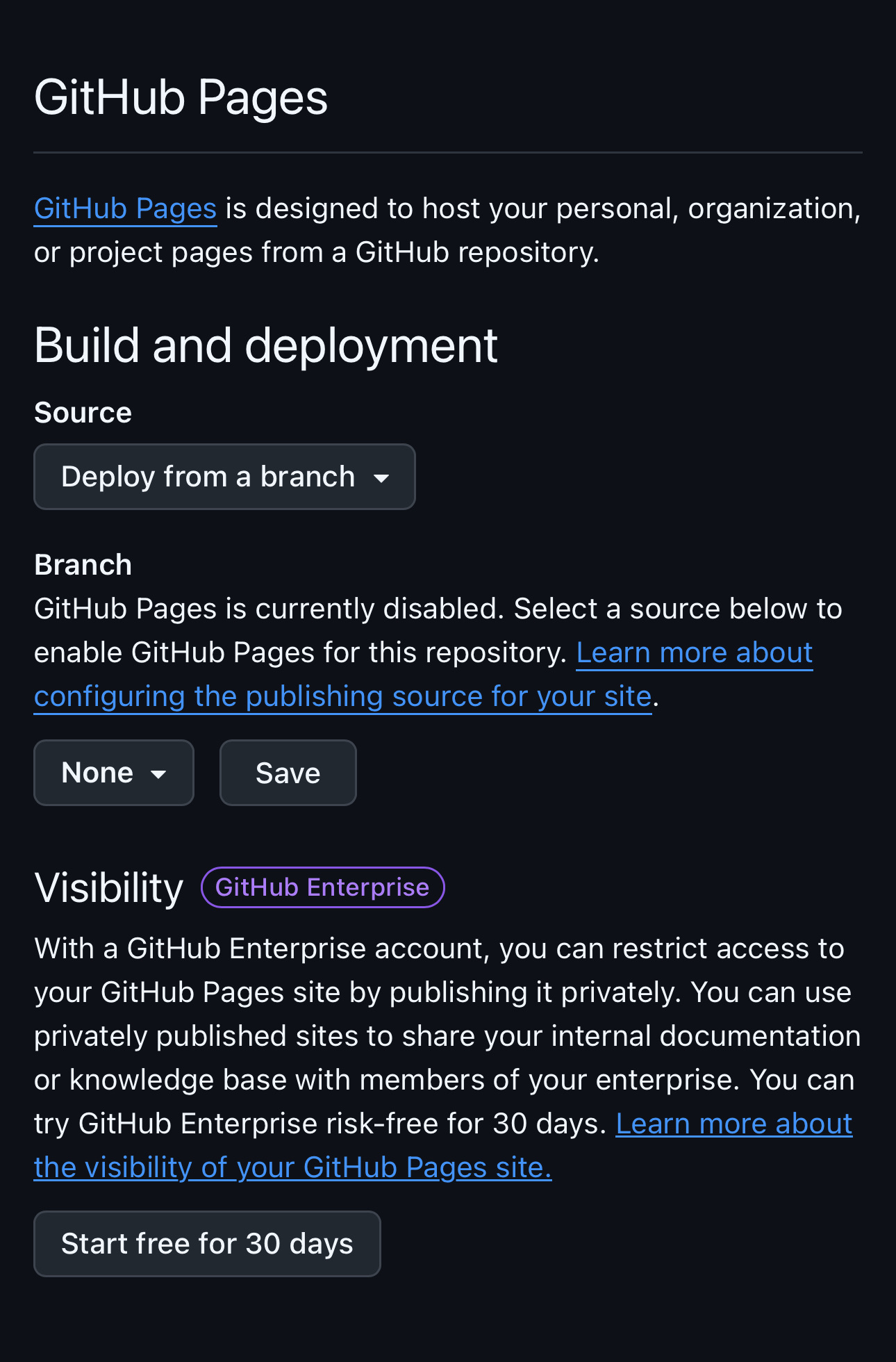Expand the None branch selector
This screenshot has height=1362, width=896.
114,773
